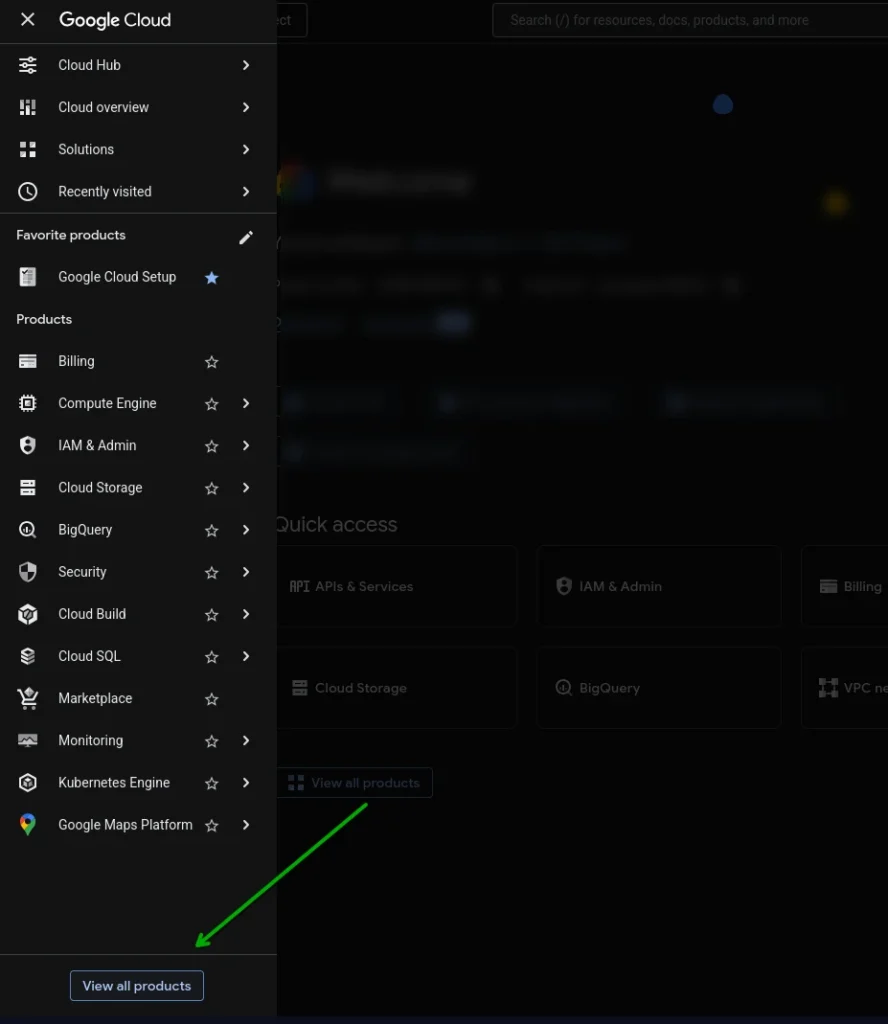Click the Cloud Build icon
Viewport: 888px width, 1024px height.
coord(28,615)
